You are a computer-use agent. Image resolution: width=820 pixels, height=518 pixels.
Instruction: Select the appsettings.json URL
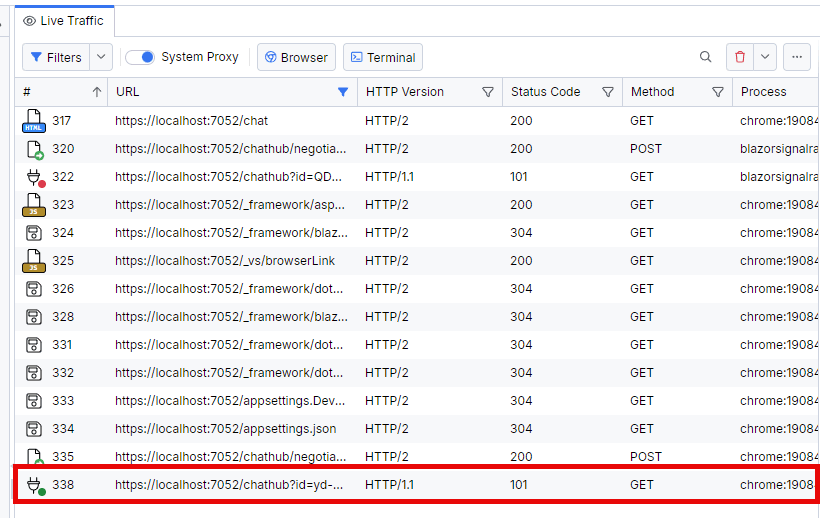[x=226, y=429]
